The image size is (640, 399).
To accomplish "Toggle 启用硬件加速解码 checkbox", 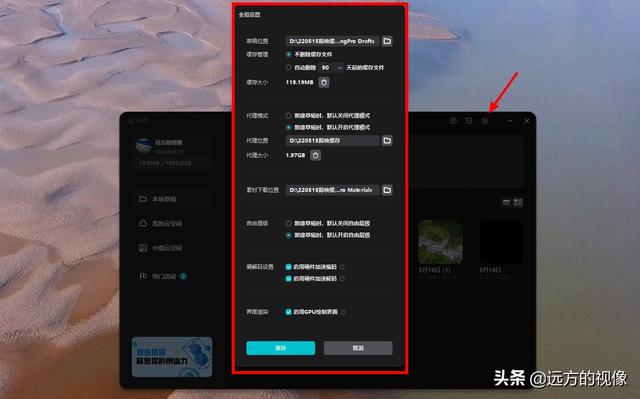I will tap(289, 279).
